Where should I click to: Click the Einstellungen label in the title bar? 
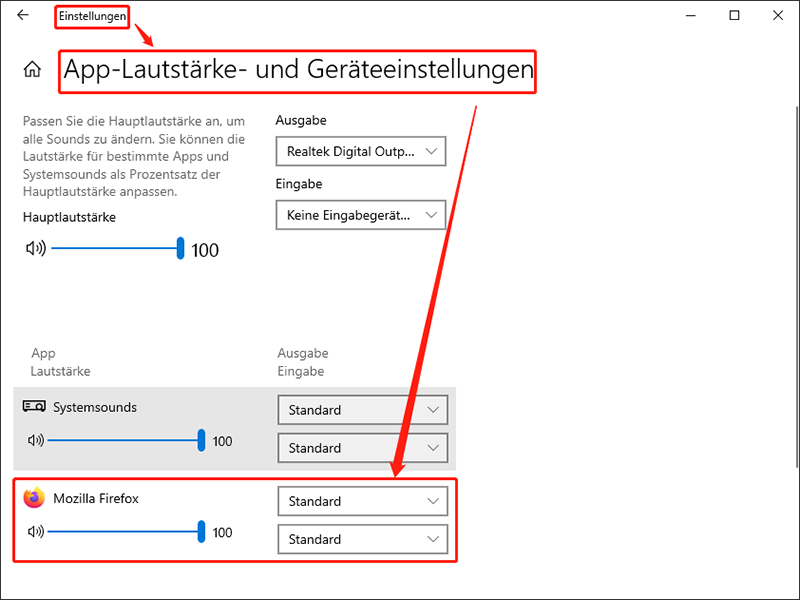[91, 16]
